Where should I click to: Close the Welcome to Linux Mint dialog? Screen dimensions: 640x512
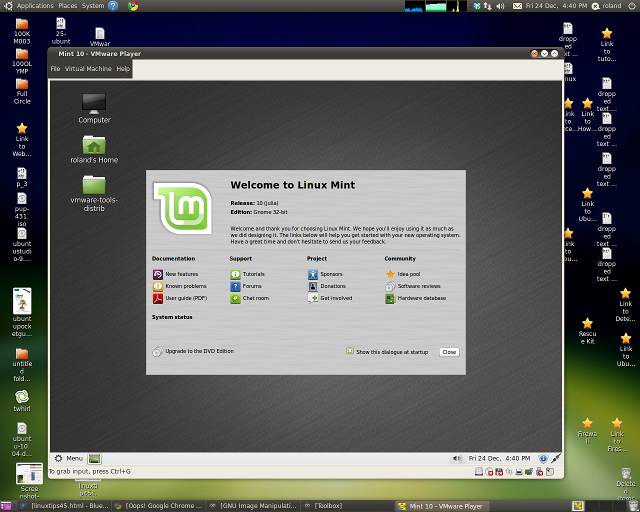(449, 352)
